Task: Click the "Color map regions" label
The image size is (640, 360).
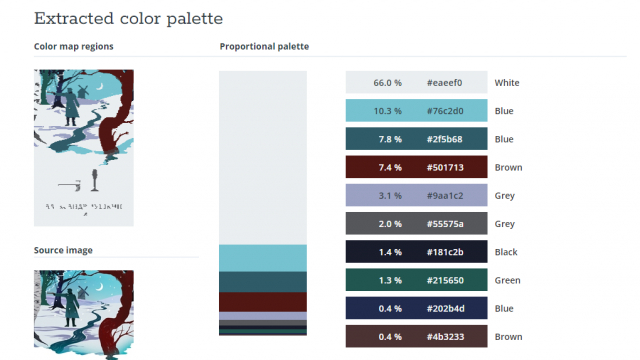Action: [x=73, y=47]
